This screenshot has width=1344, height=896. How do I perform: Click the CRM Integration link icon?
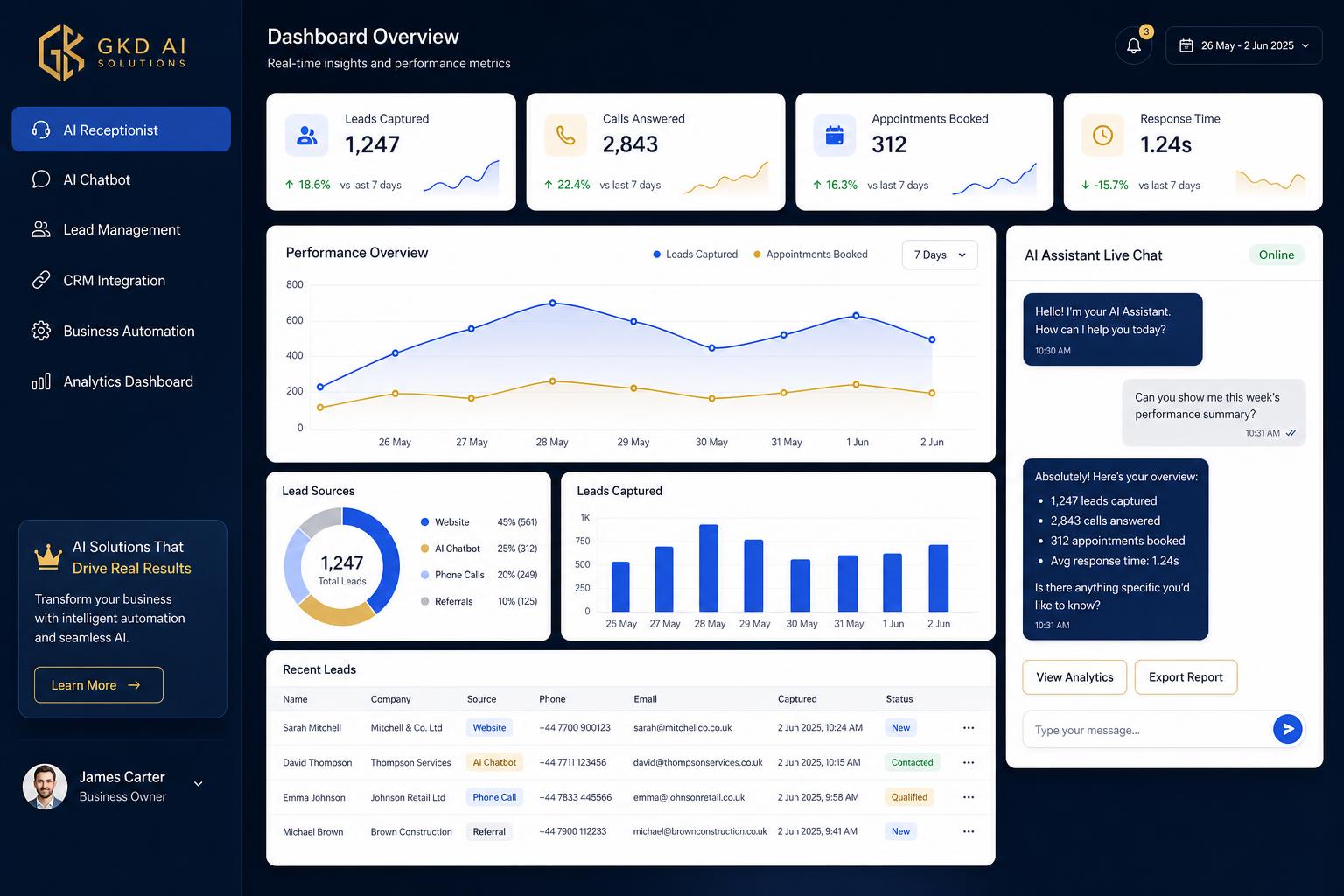[41, 280]
